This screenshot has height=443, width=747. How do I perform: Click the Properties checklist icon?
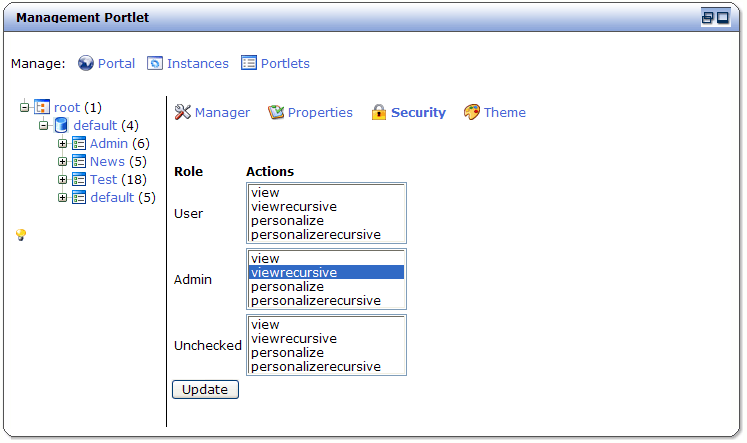click(x=276, y=112)
